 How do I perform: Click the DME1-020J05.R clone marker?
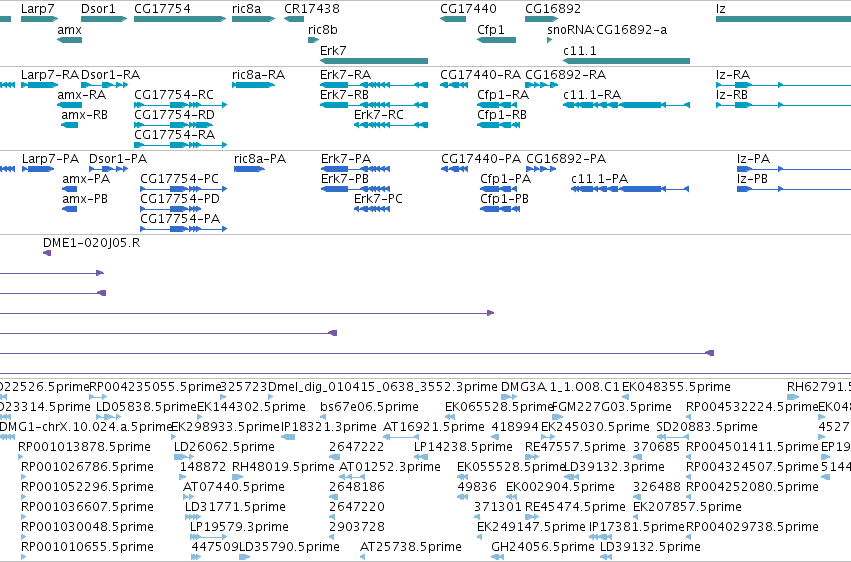tap(47, 253)
